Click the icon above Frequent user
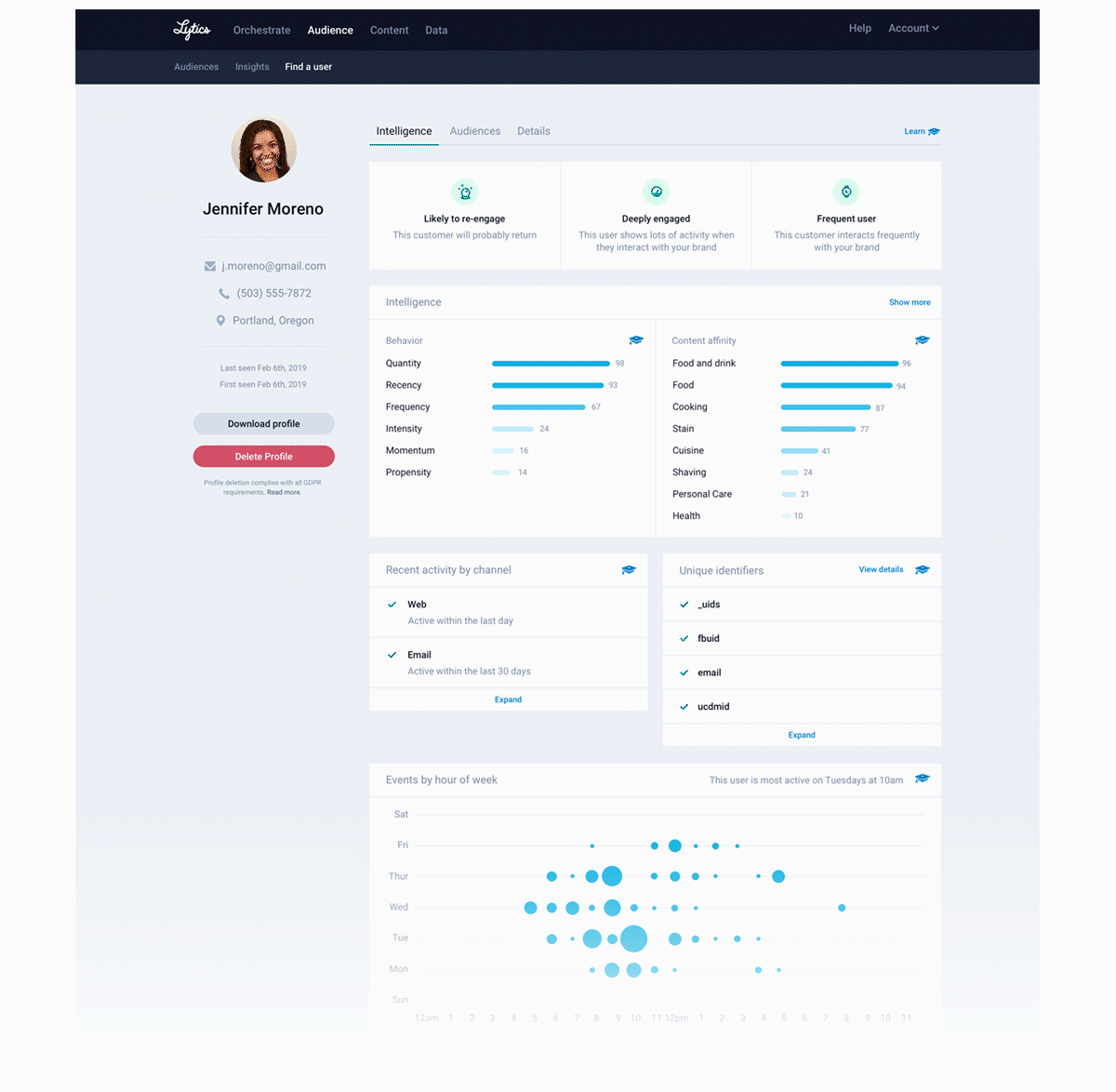Image resolution: width=1116 pixels, height=1092 pixels. click(x=846, y=192)
